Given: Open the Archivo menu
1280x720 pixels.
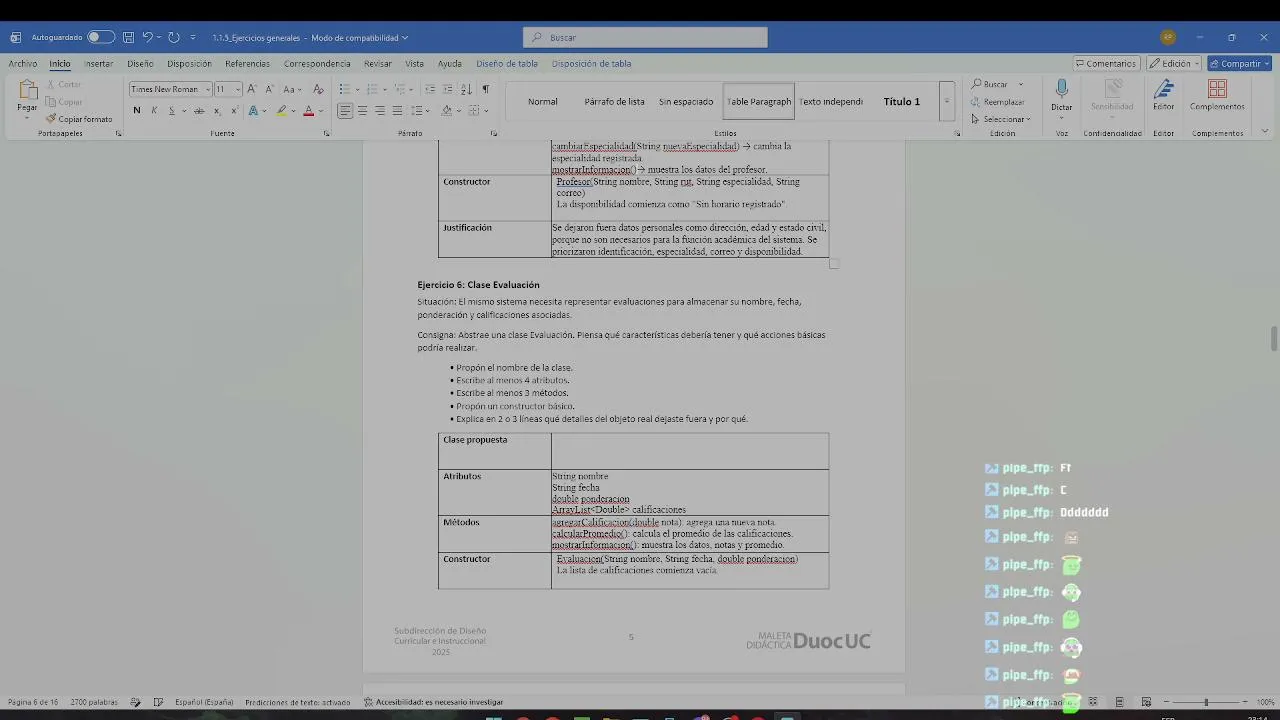Looking at the screenshot, I should pyautogui.click(x=23, y=63).
